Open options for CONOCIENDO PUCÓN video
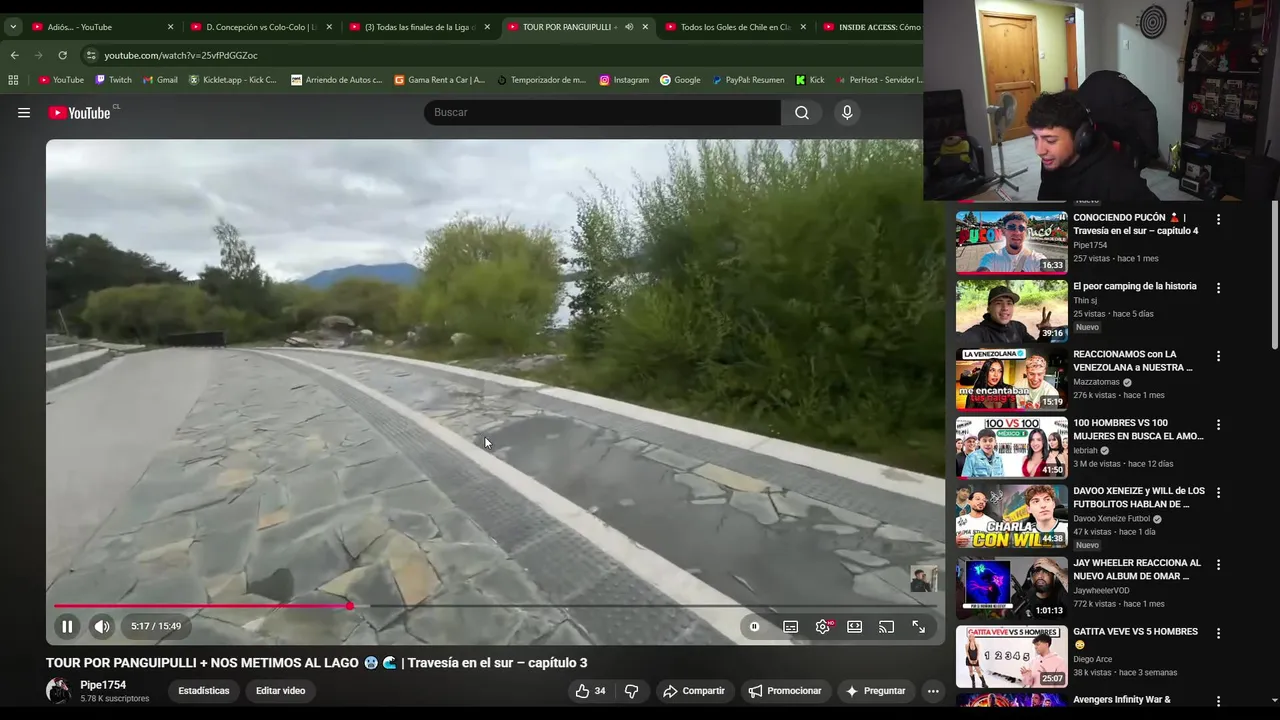The width and height of the screenshot is (1280, 720). (x=1218, y=219)
